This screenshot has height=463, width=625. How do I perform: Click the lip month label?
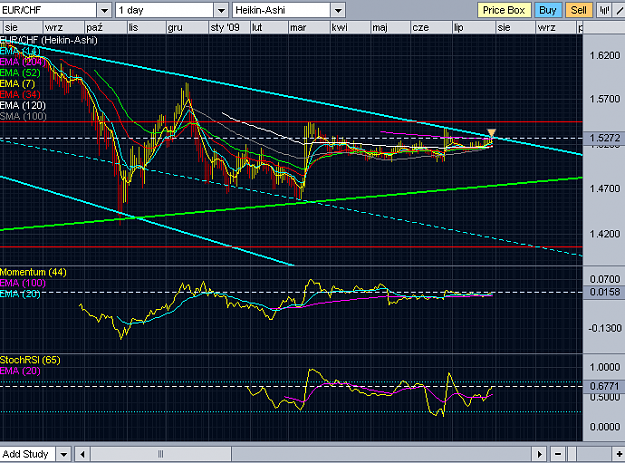point(458,27)
